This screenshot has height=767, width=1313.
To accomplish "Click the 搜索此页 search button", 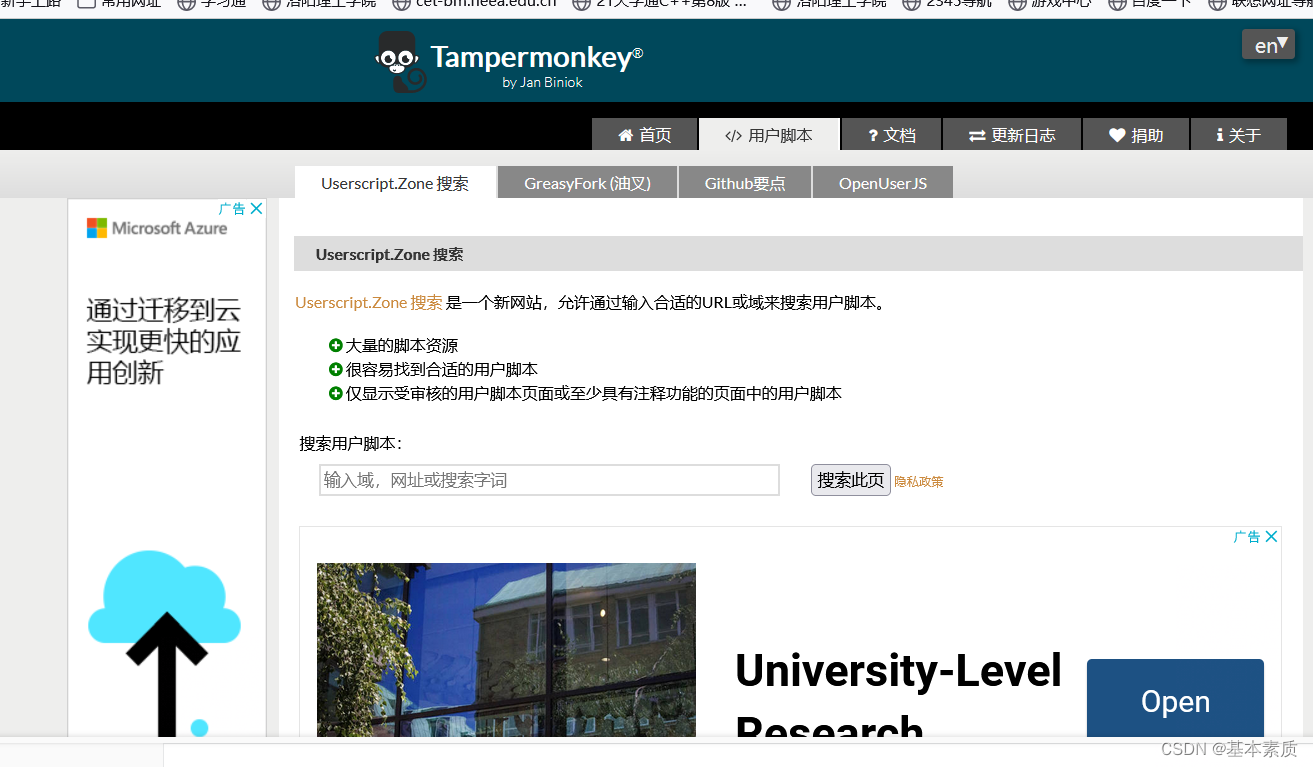I will (x=850, y=480).
